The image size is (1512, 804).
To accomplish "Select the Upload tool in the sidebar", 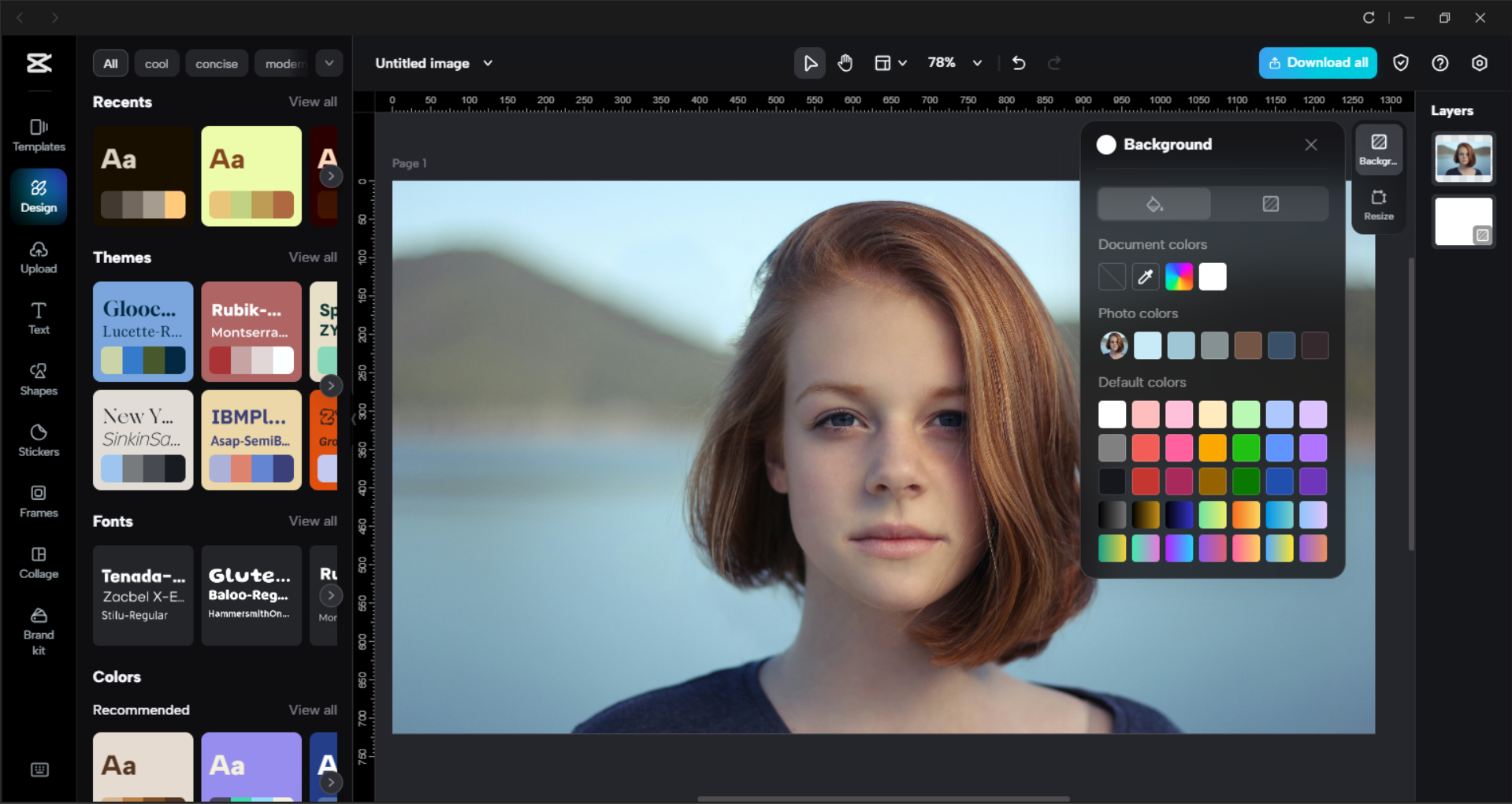I will coord(38,258).
